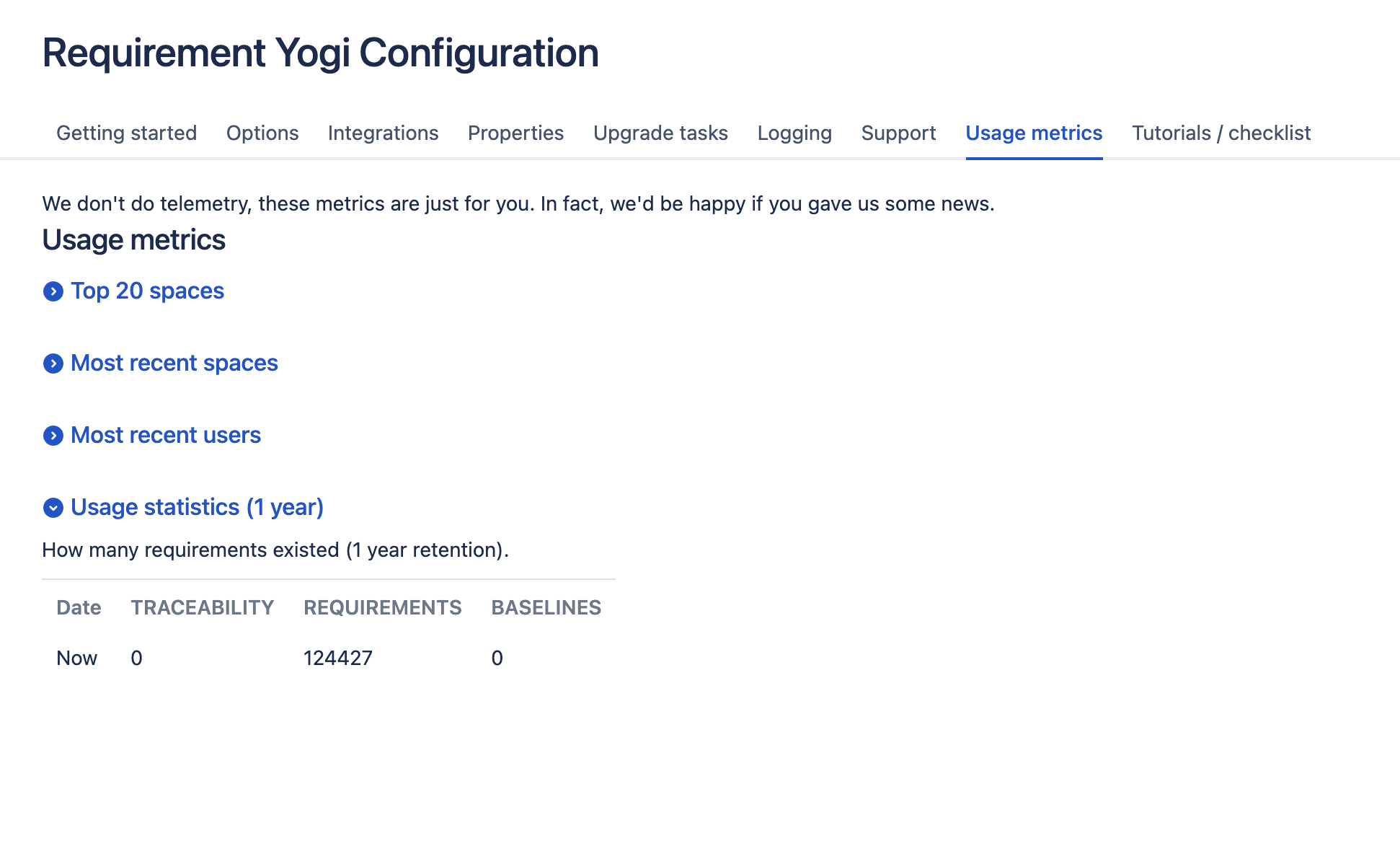Open the Getting started tab
1400x841 pixels.
click(x=126, y=133)
